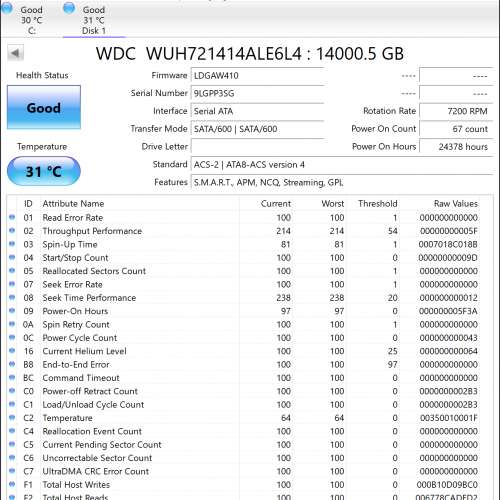Click the Good health status button
This screenshot has width=500, height=500.
tap(44, 107)
